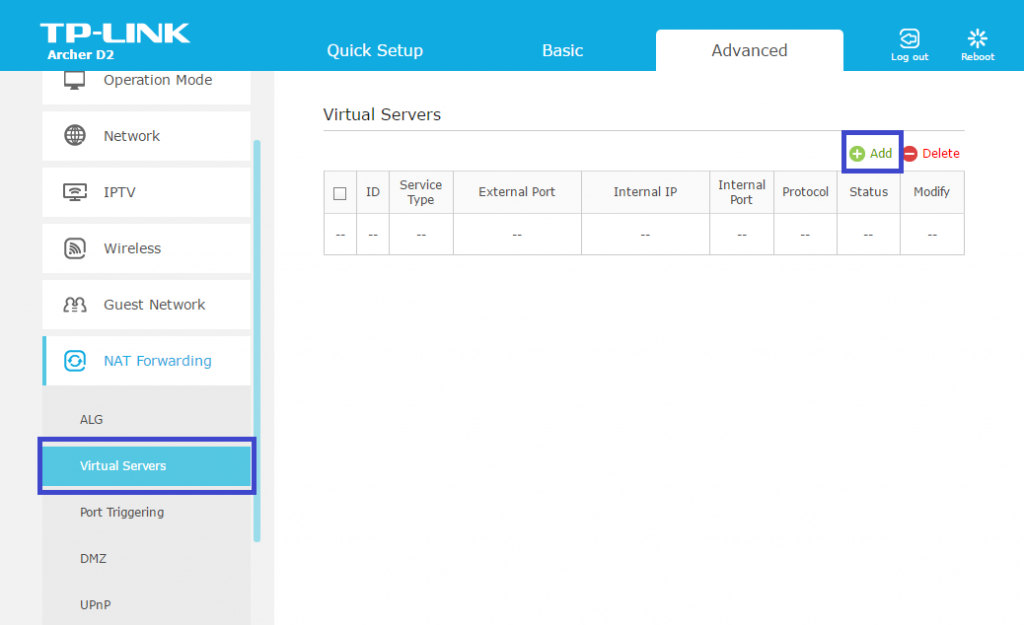Switch to the Basic tab
This screenshot has width=1024, height=625.
[x=562, y=50]
